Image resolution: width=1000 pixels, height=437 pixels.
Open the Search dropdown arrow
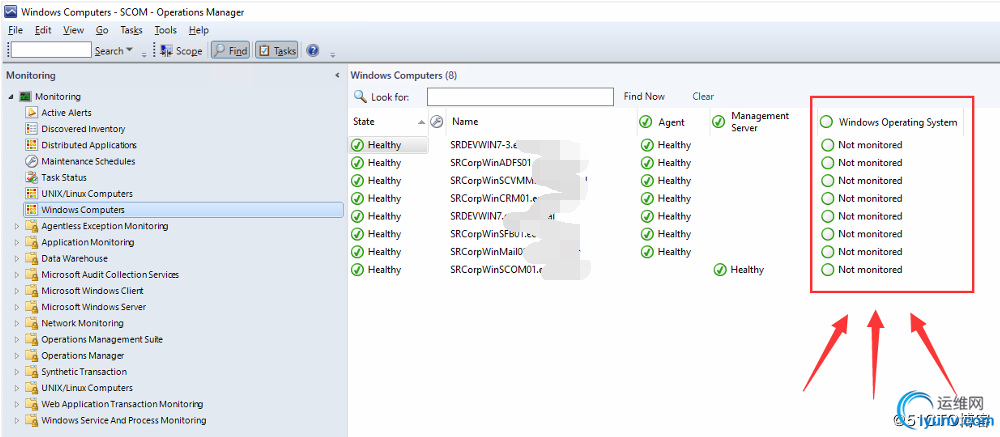click(x=129, y=50)
